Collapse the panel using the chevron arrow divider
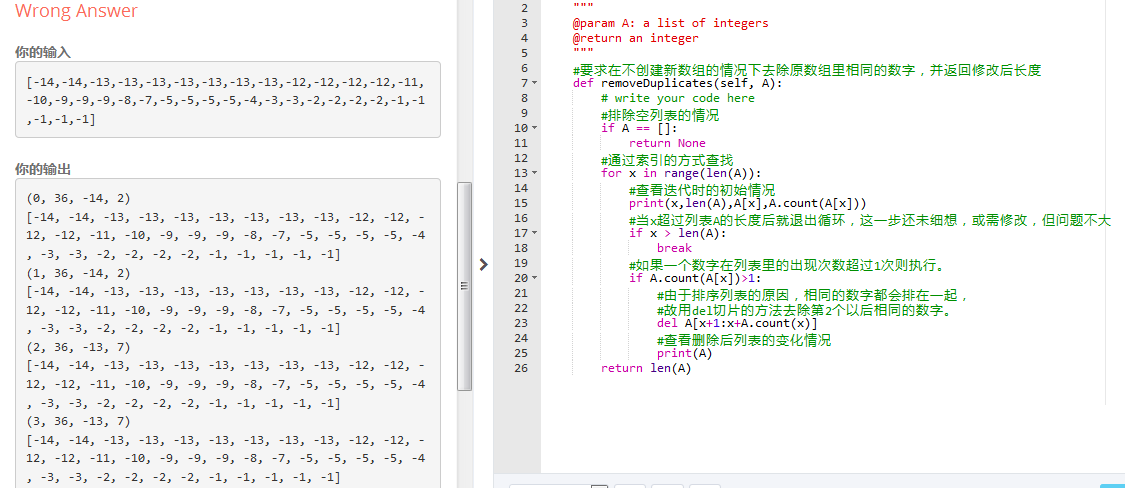Image resolution: width=1125 pixels, height=488 pixels. pos(483,265)
